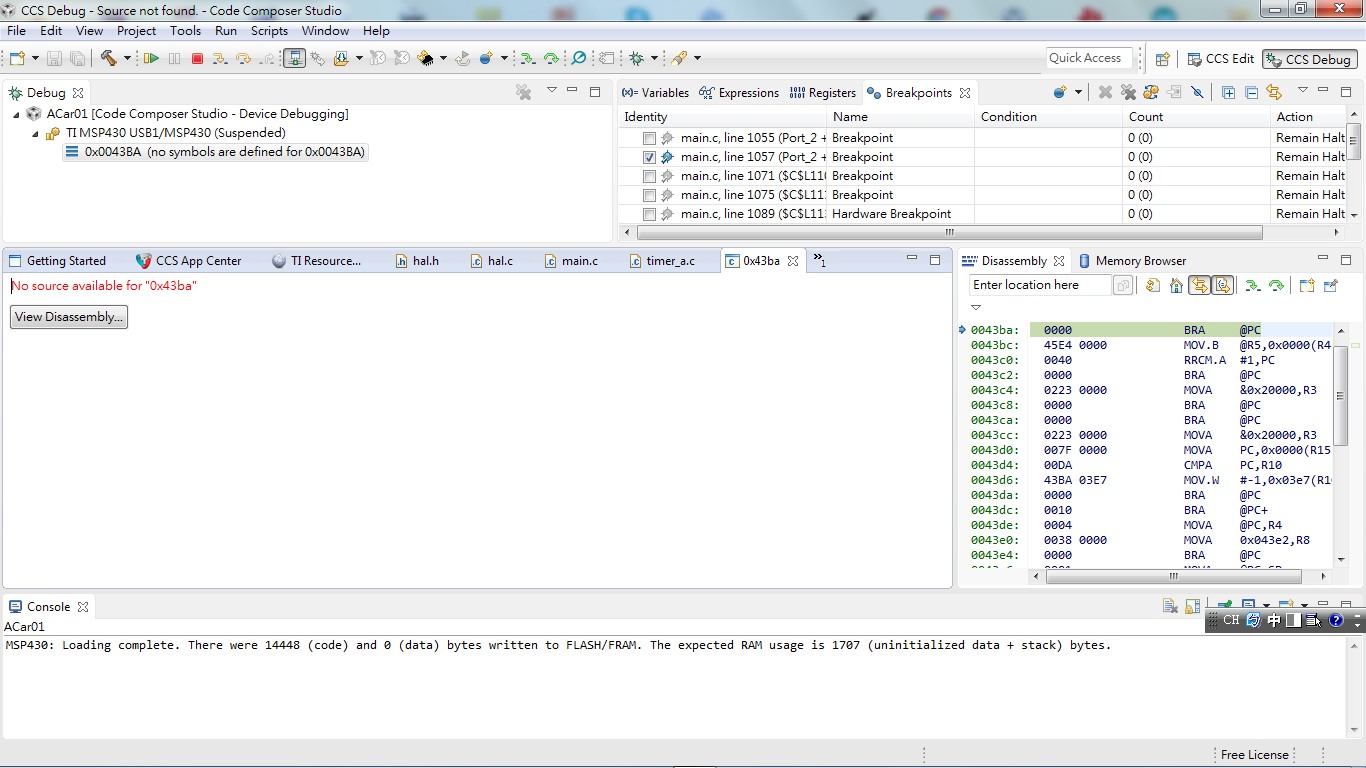
Task: Open the Project menu
Action: click(x=136, y=31)
